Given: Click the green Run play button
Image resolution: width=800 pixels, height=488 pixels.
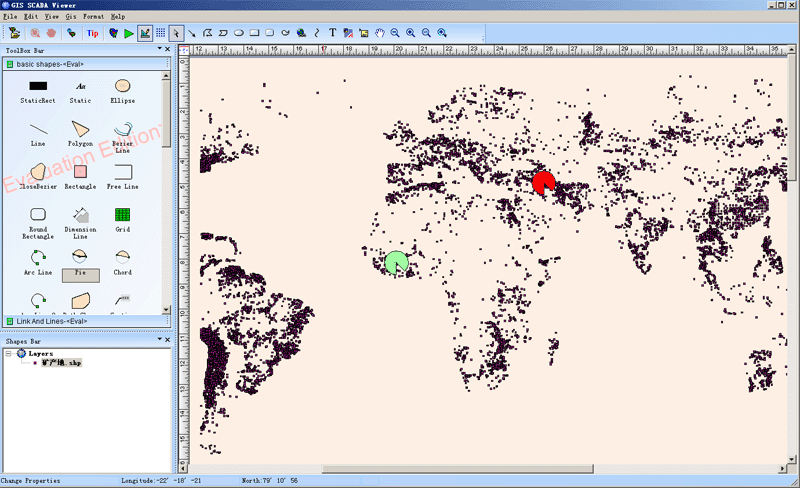Looking at the screenshot, I should pyautogui.click(x=129, y=33).
